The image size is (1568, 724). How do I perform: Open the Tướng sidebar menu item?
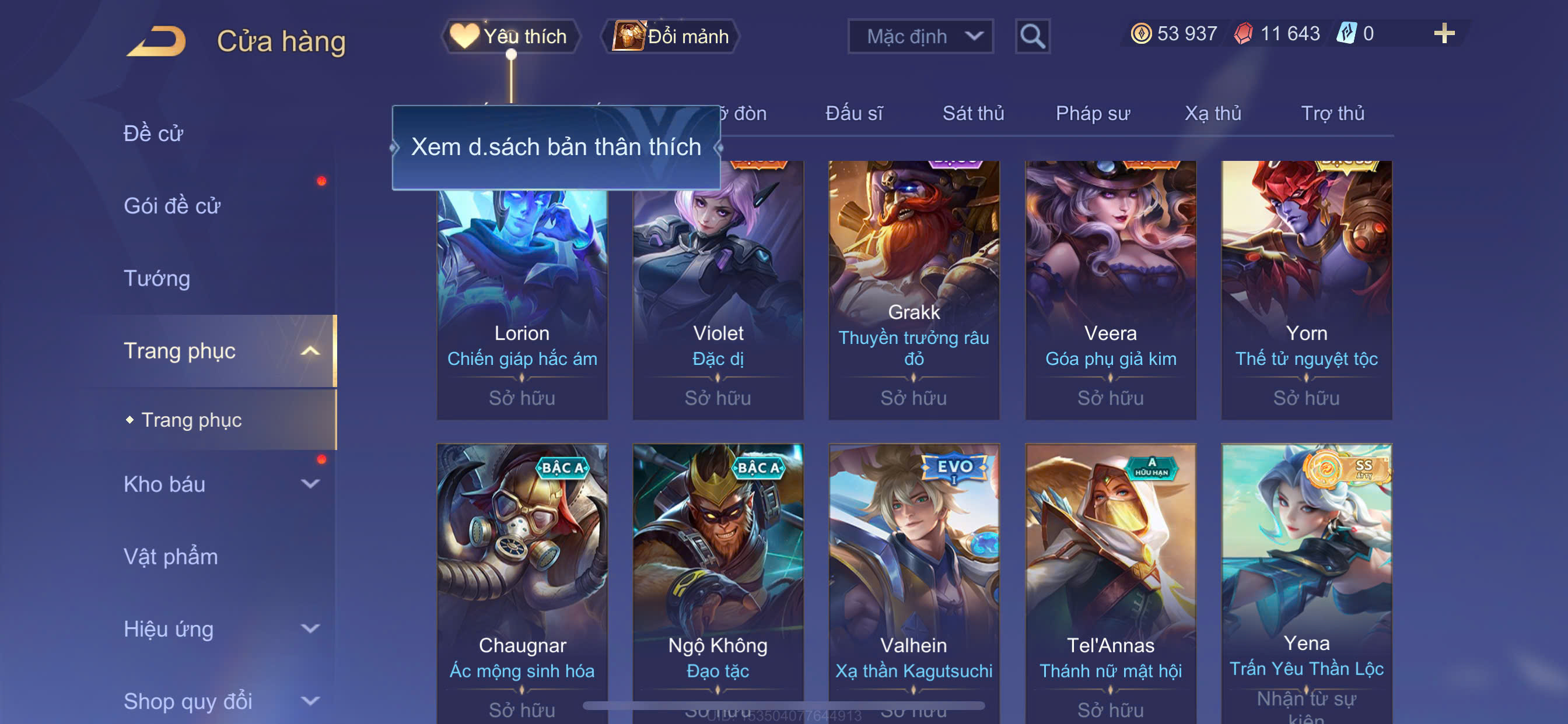(157, 279)
